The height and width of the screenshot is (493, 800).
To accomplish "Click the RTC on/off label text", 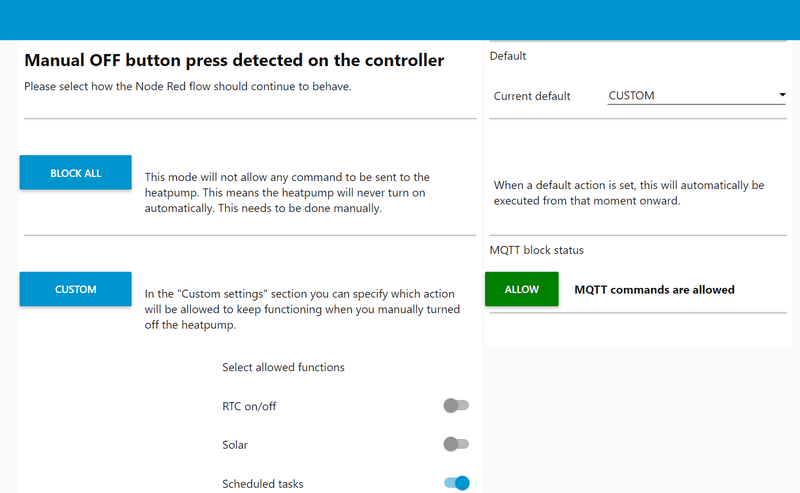I will (x=249, y=406).
